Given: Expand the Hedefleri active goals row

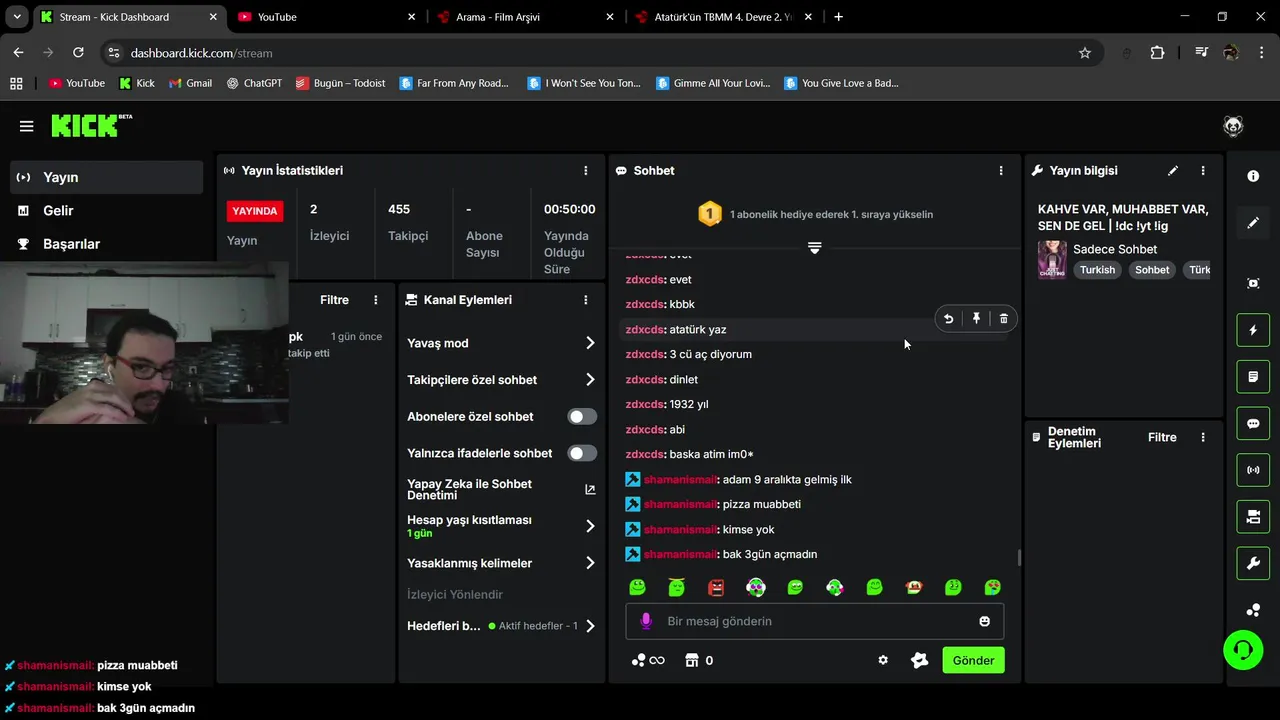Looking at the screenshot, I should [501, 626].
